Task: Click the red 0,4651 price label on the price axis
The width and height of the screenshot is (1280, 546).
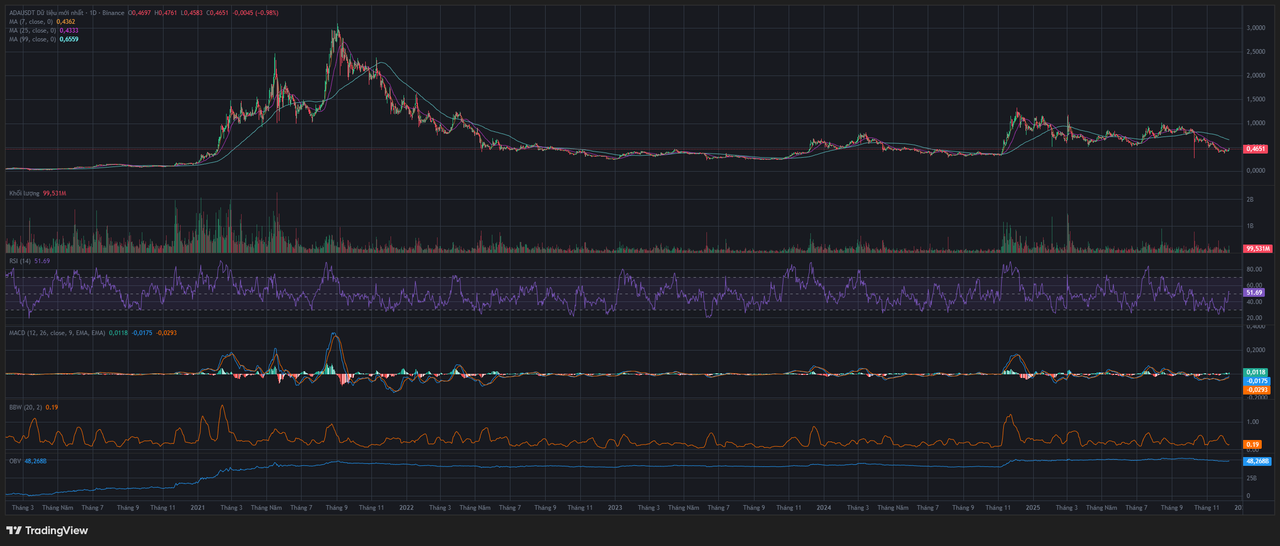Action: pyautogui.click(x=1256, y=148)
